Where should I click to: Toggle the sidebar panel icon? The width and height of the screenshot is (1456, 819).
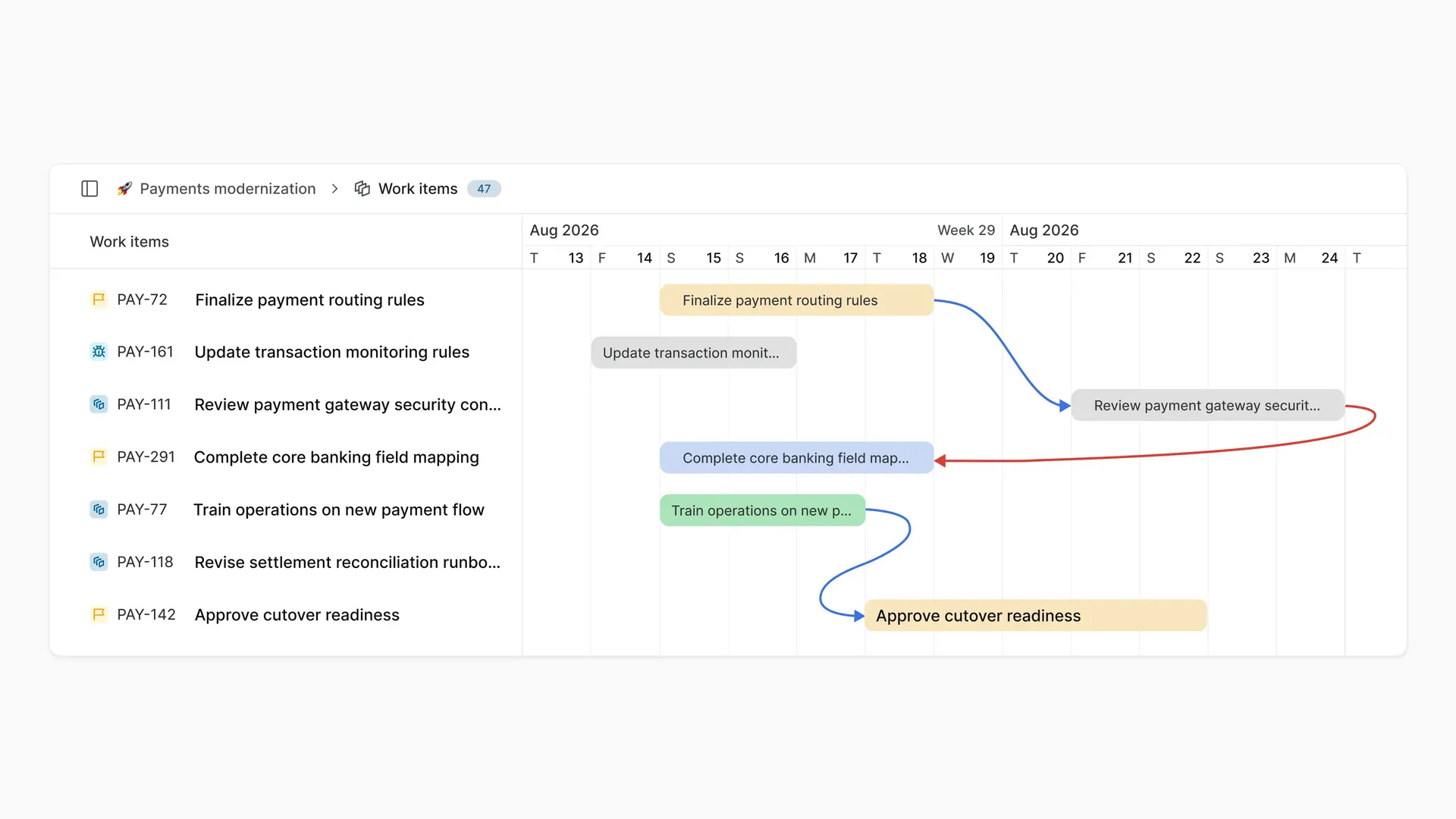[x=89, y=189]
